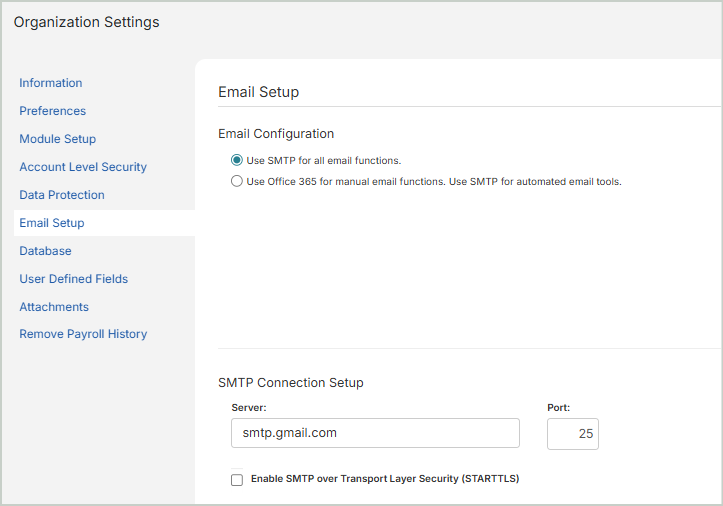Select Use SMTP for all email functions
Image resolution: width=723 pixels, height=506 pixels.
[x=237, y=160]
